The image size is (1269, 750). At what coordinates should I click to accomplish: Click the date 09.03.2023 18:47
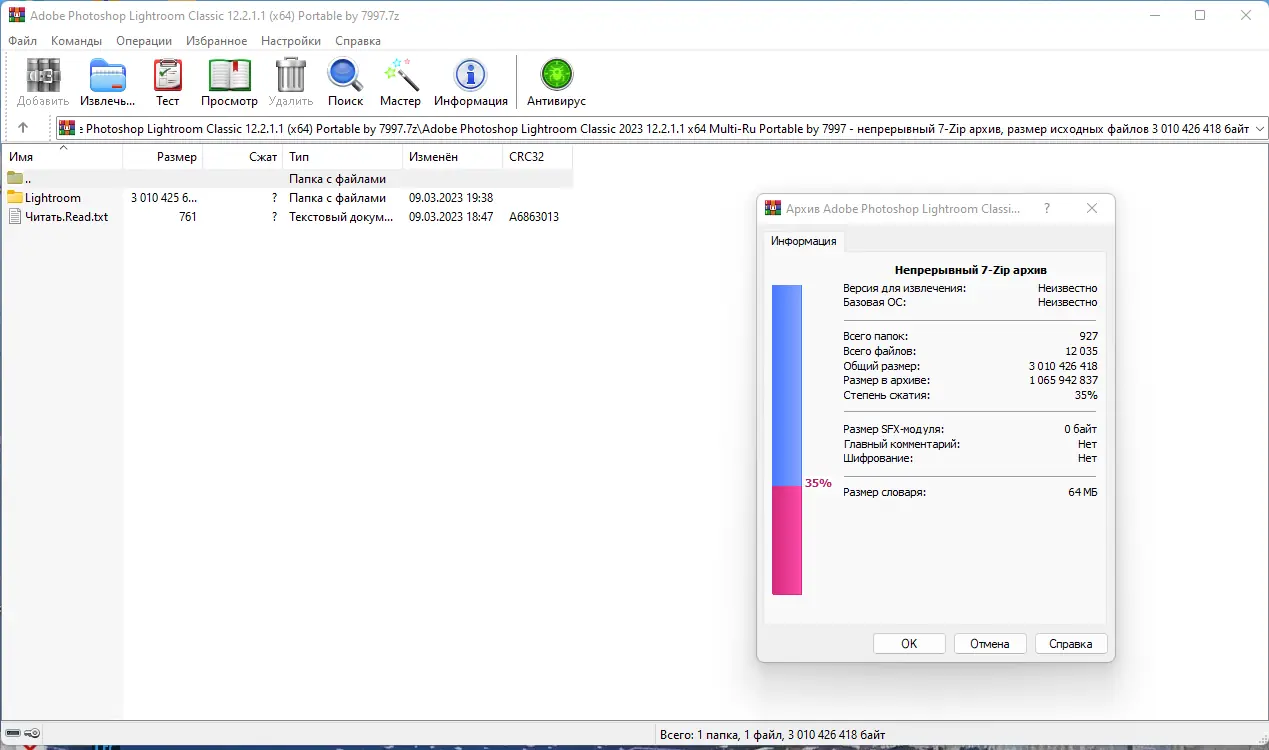pos(451,216)
